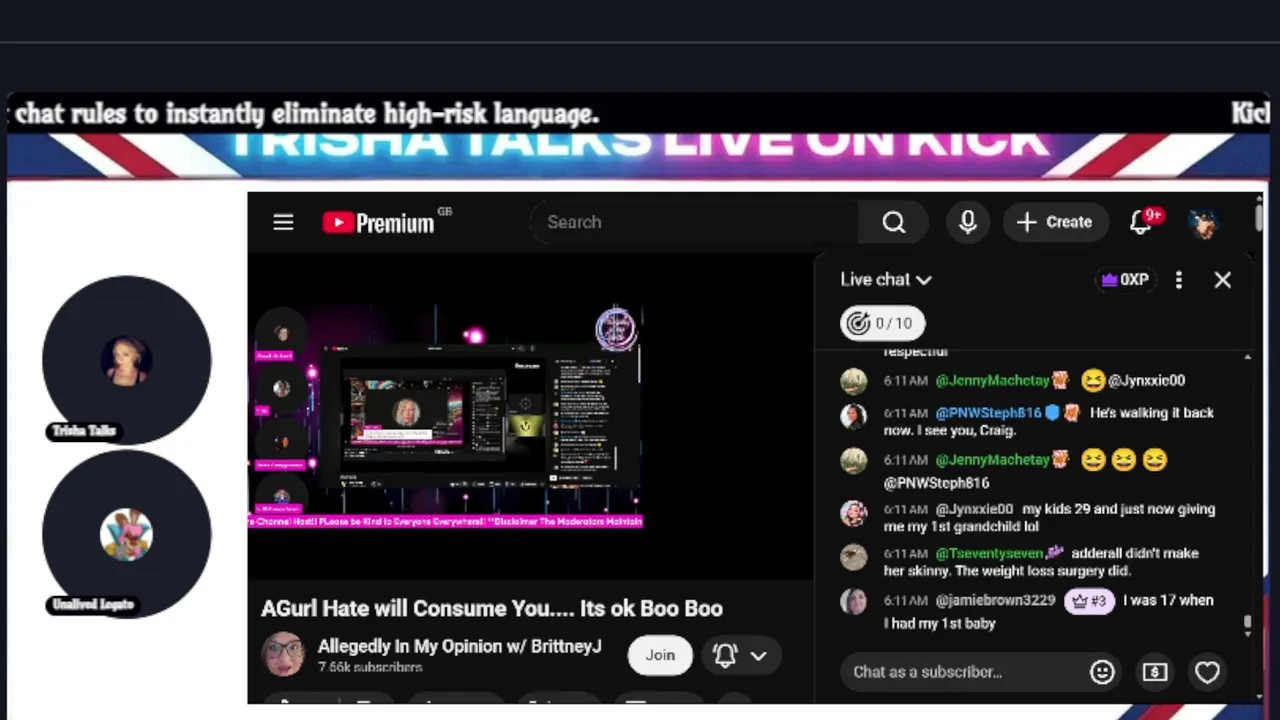Click the Trisha Talks name label
Image resolution: width=1280 pixels, height=720 pixels.
pos(84,431)
